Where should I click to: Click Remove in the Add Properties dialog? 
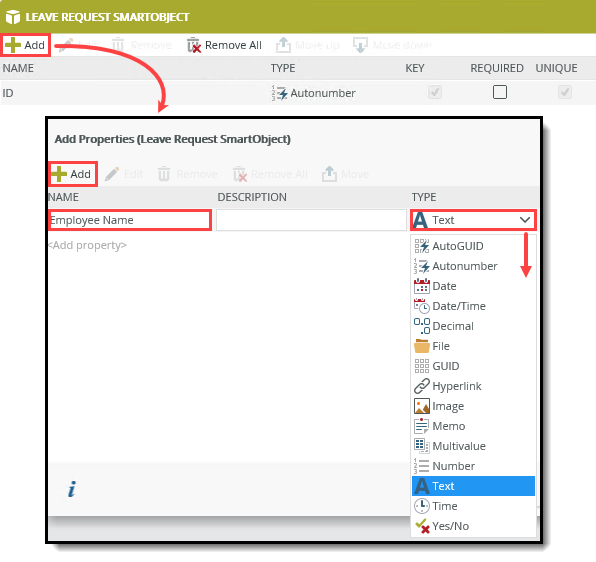188,174
